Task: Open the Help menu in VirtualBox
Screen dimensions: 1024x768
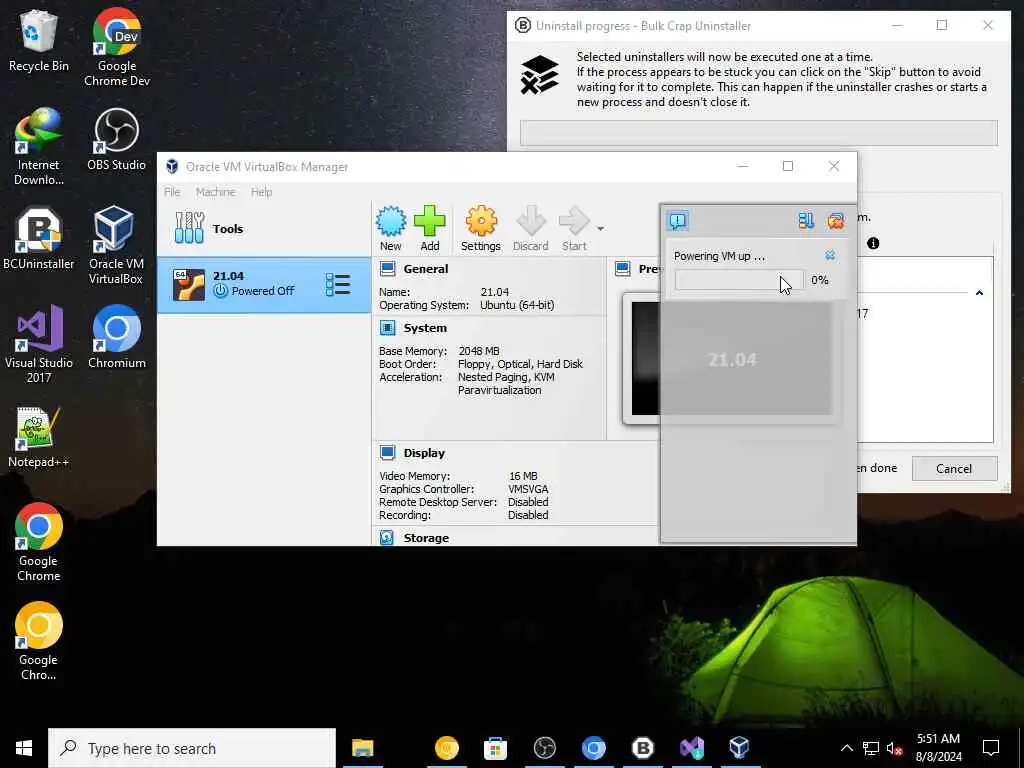Action: pos(261,192)
